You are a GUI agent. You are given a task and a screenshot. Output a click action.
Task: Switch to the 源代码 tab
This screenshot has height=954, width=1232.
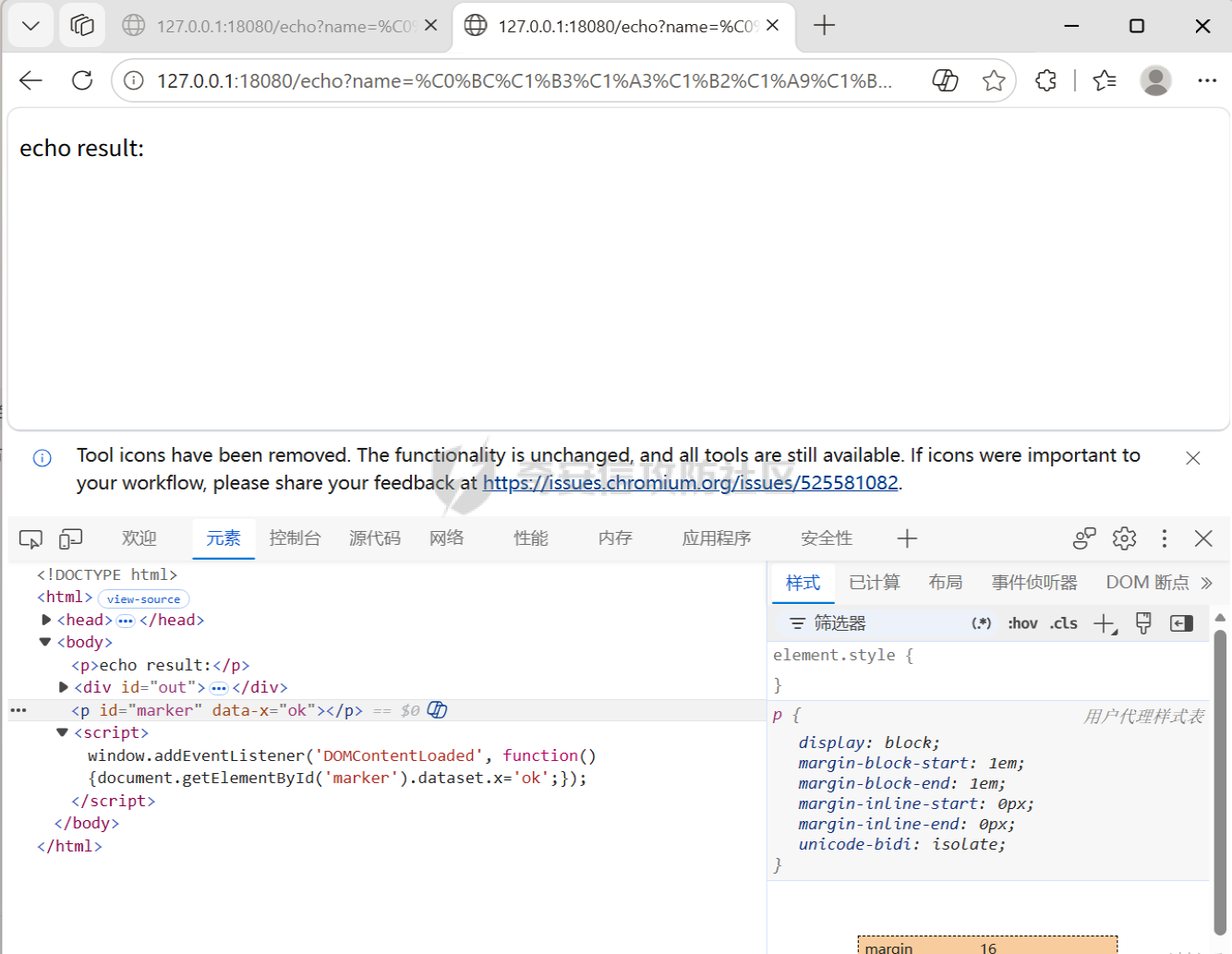[x=375, y=538]
